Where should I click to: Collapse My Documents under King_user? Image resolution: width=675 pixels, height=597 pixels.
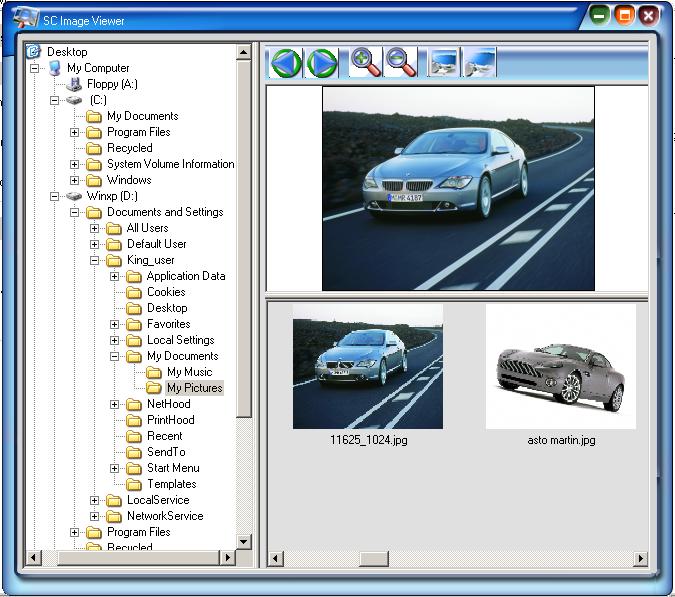click(x=114, y=356)
